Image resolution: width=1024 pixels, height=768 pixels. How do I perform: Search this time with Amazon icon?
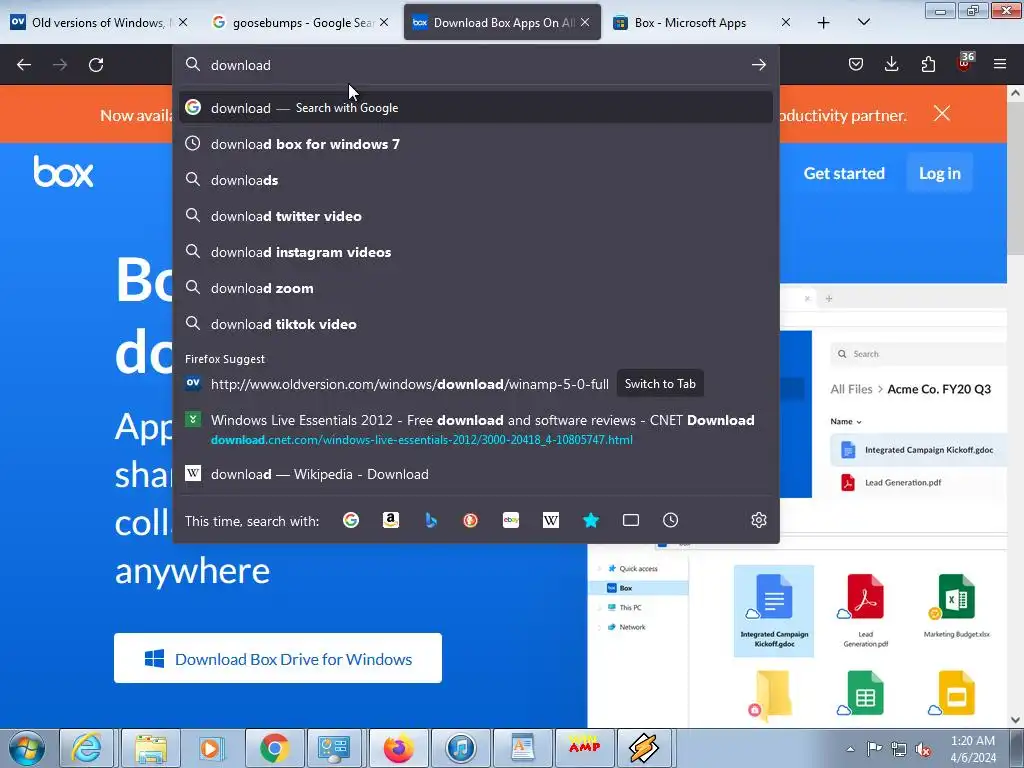(391, 520)
